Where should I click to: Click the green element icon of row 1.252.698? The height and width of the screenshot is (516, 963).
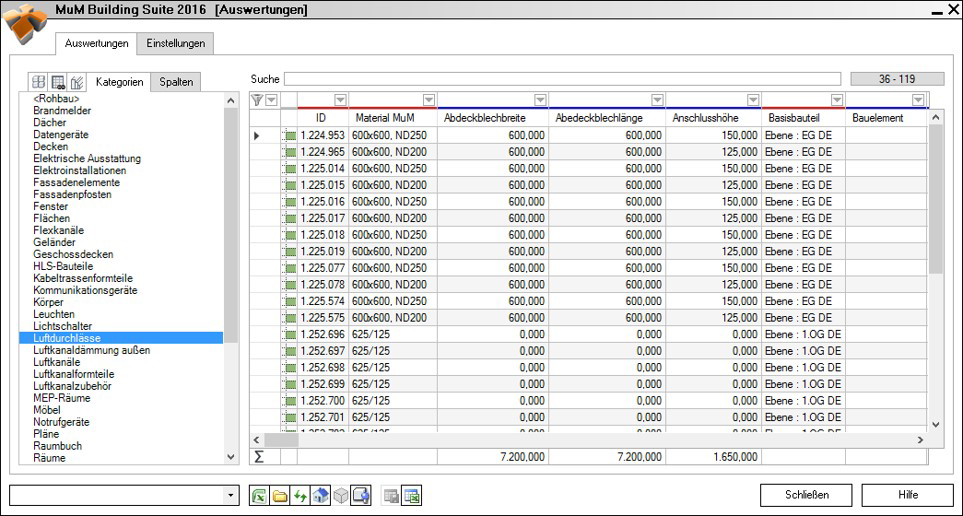289,368
